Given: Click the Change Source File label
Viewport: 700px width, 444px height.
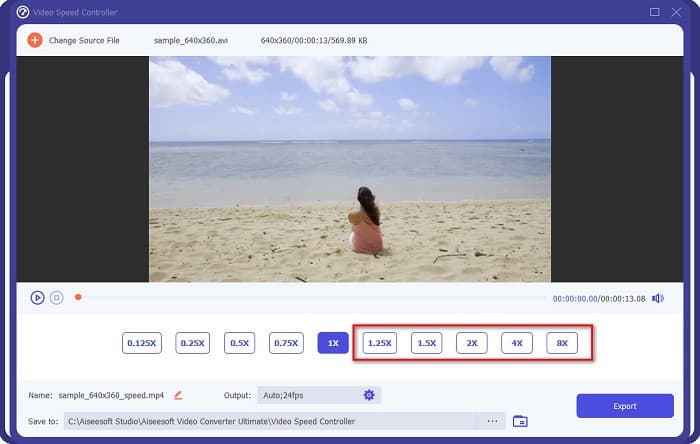Looking at the screenshot, I should click(x=84, y=40).
